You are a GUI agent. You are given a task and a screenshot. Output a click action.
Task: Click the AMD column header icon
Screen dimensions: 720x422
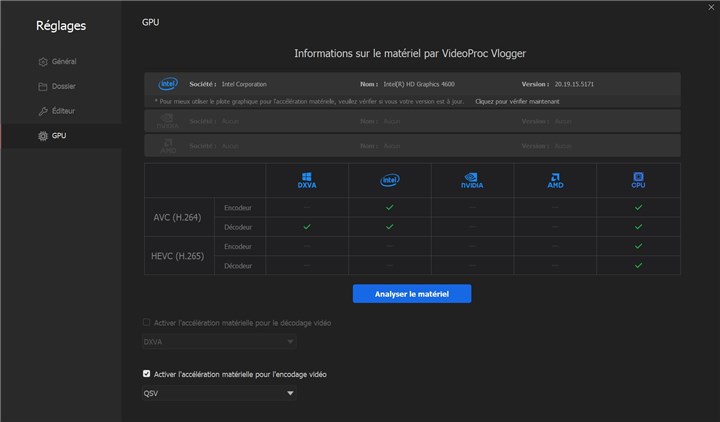pyautogui.click(x=555, y=180)
